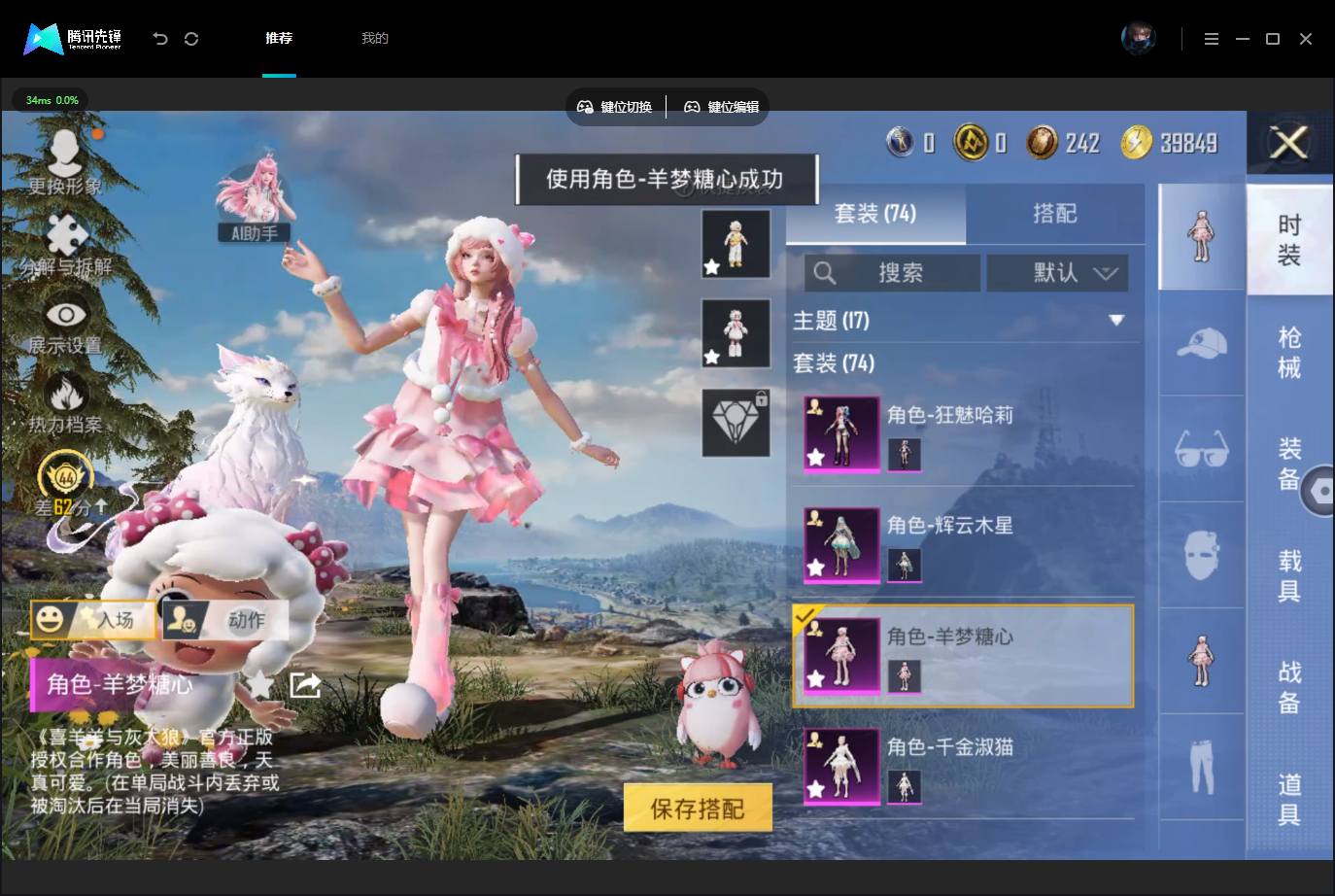Viewport: 1335px width, 896px height.
Task: Switch to the 搭配 tab
Action: click(1055, 214)
